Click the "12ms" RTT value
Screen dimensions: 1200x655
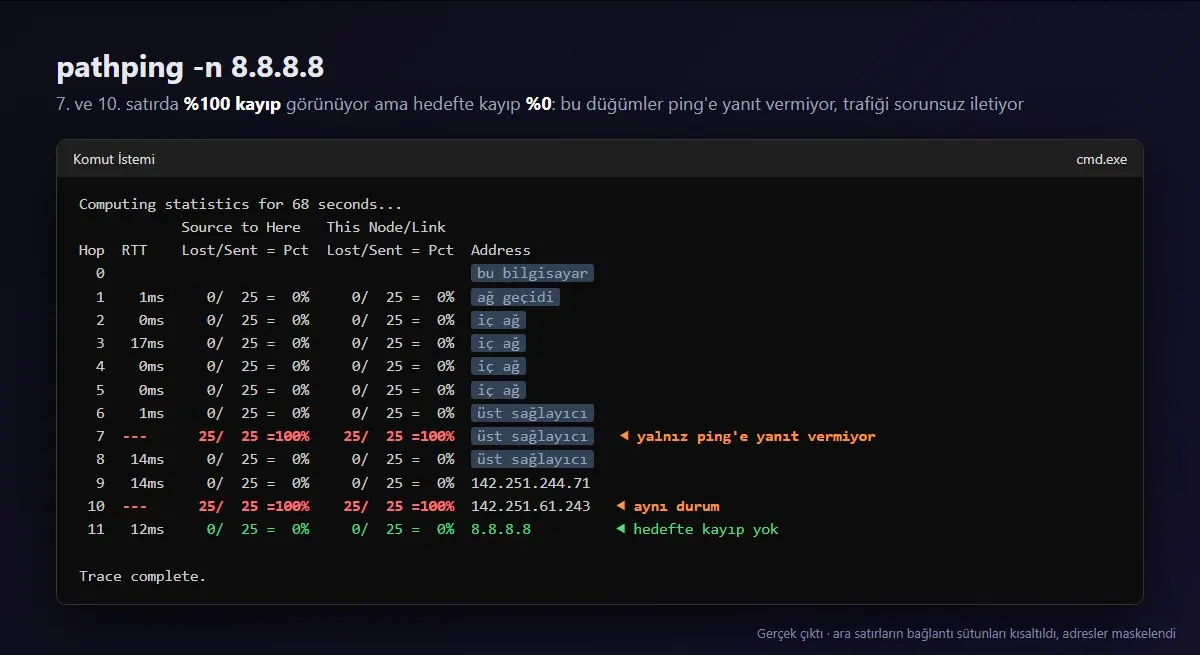tap(147, 529)
